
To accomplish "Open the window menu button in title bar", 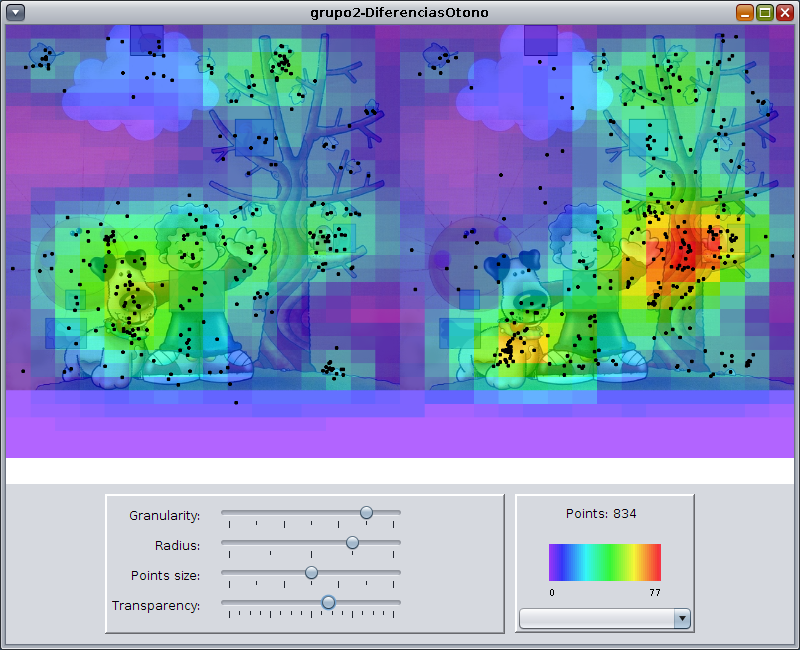I will point(15,12).
